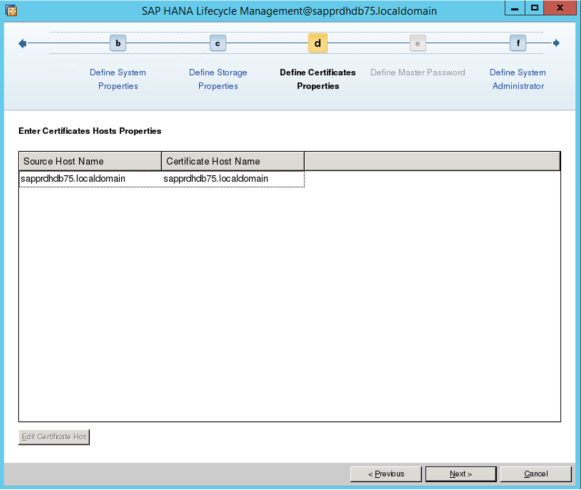Advance with the right roadmap arrow
The height and width of the screenshot is (490, 581).
tap(556, 43)
